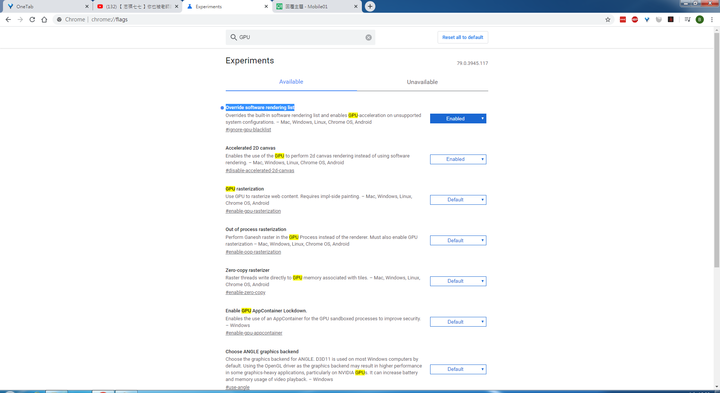The image size is (720, 393).
Task: Close the OneTab tab
Action: (86, 6)
